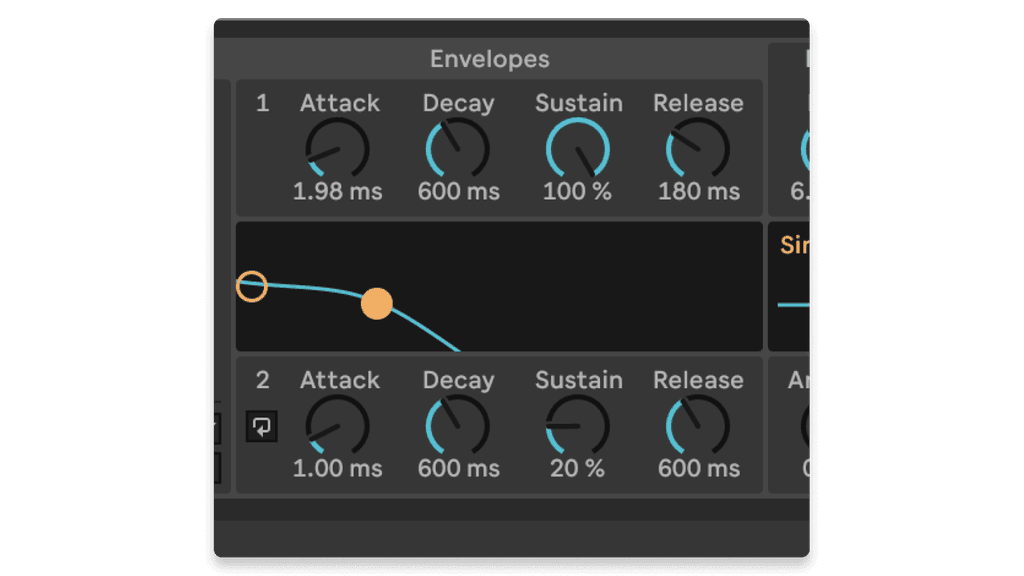
Task: Select the Envelope 2 number label
Action: click(263, 381)
